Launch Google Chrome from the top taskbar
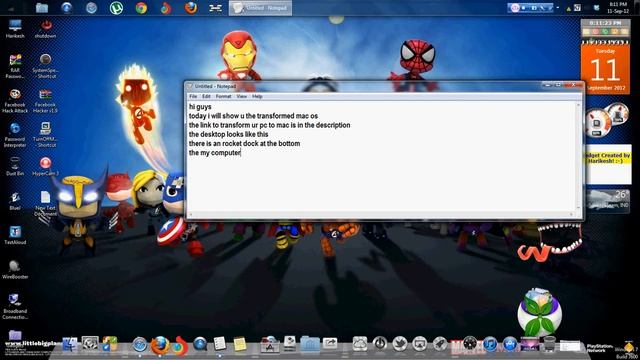The image size is (640, 360). (x=141, y=8)
